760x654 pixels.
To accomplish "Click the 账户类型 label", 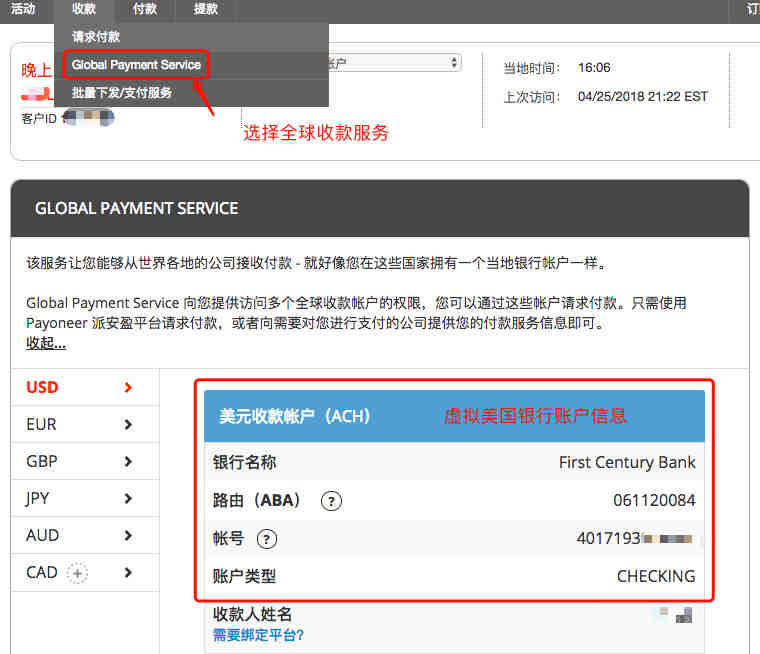I will tap(244, 576).
